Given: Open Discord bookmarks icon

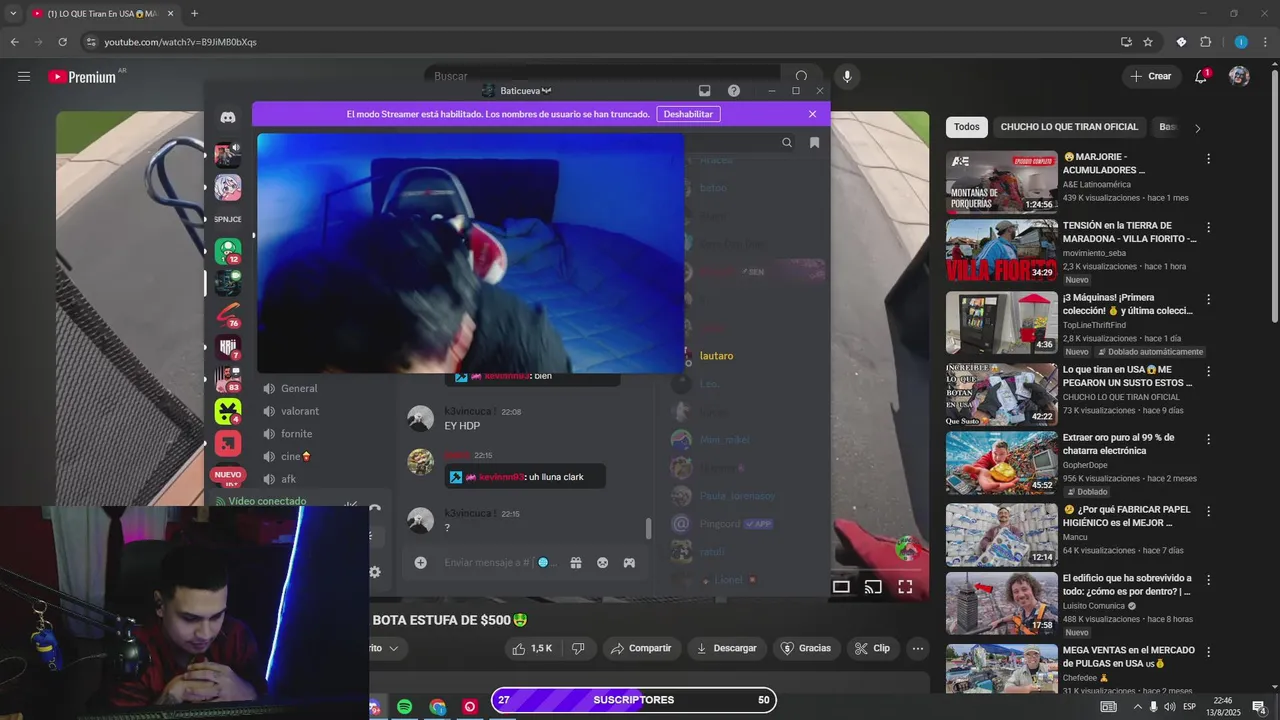Looking at the screenshot, I should coord(814,143).
